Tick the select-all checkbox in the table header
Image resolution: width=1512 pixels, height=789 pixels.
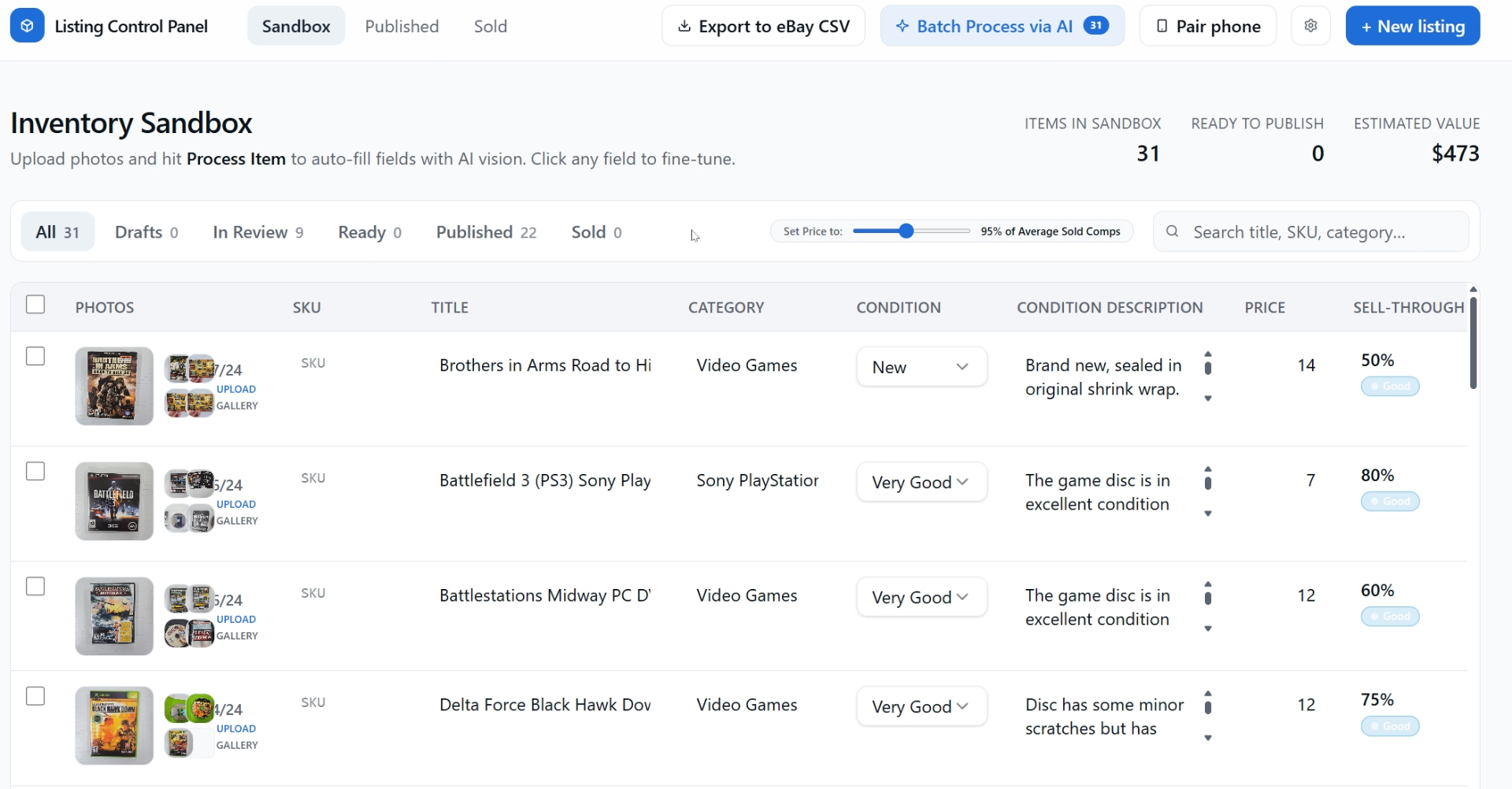click(35, 305)
